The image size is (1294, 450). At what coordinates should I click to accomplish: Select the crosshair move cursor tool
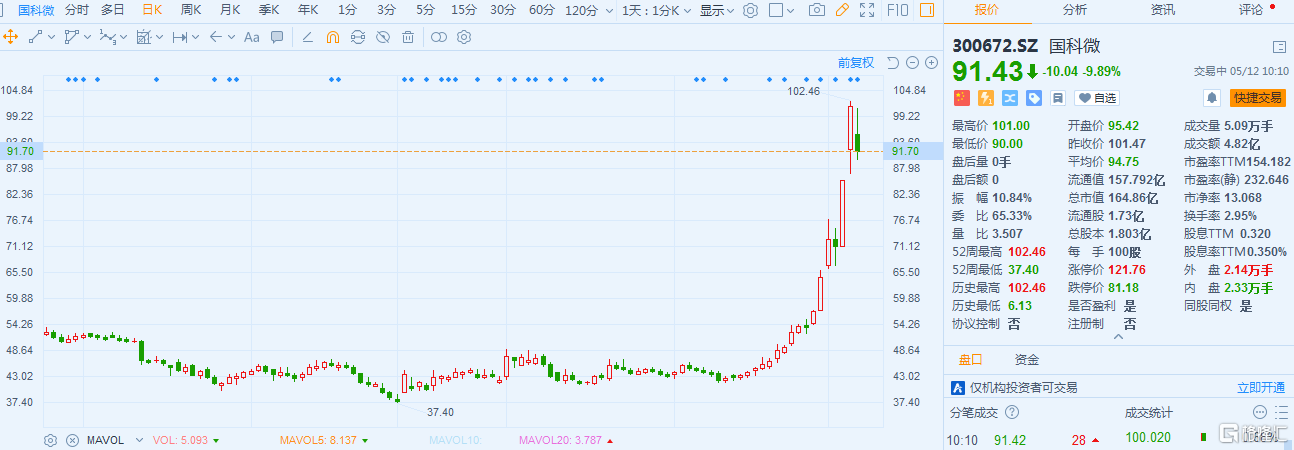(x=11, y=37)
